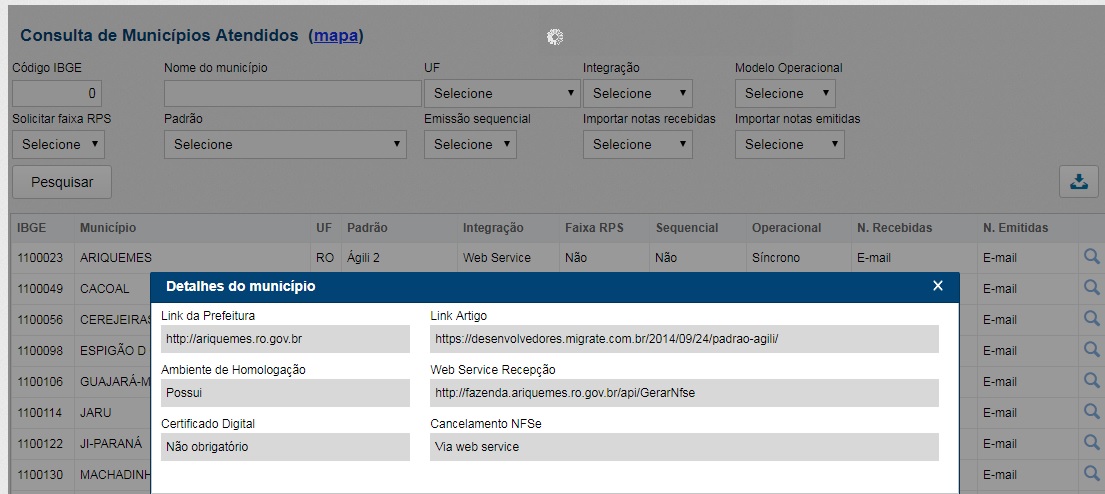
Task: Open details magnifier for JARU row
Action: [x=1091, y=412]
